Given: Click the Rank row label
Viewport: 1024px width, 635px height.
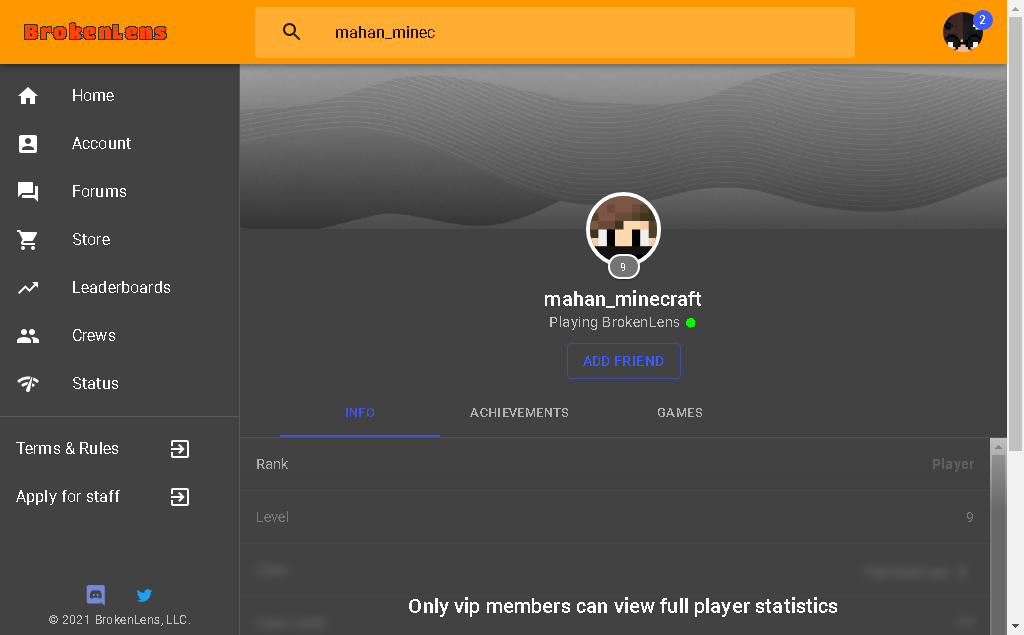Looking at the screenshot, I should (272, 464).
